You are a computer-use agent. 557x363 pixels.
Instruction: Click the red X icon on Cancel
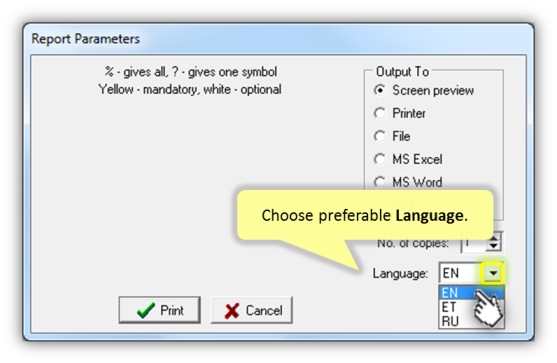click(232, 311)
